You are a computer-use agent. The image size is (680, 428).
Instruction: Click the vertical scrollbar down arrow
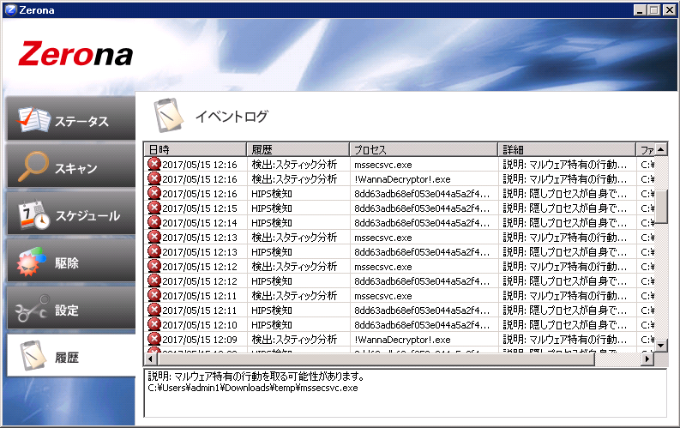(661, 346)
